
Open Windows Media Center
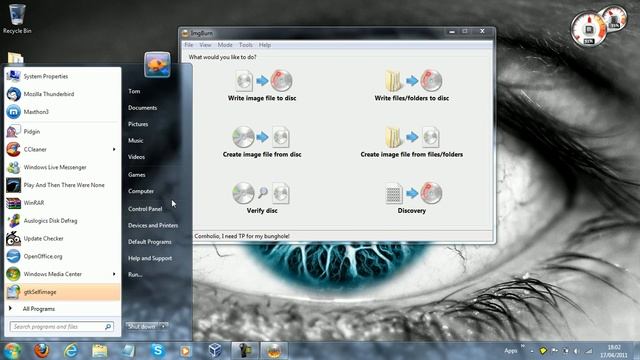pos(62,274)
